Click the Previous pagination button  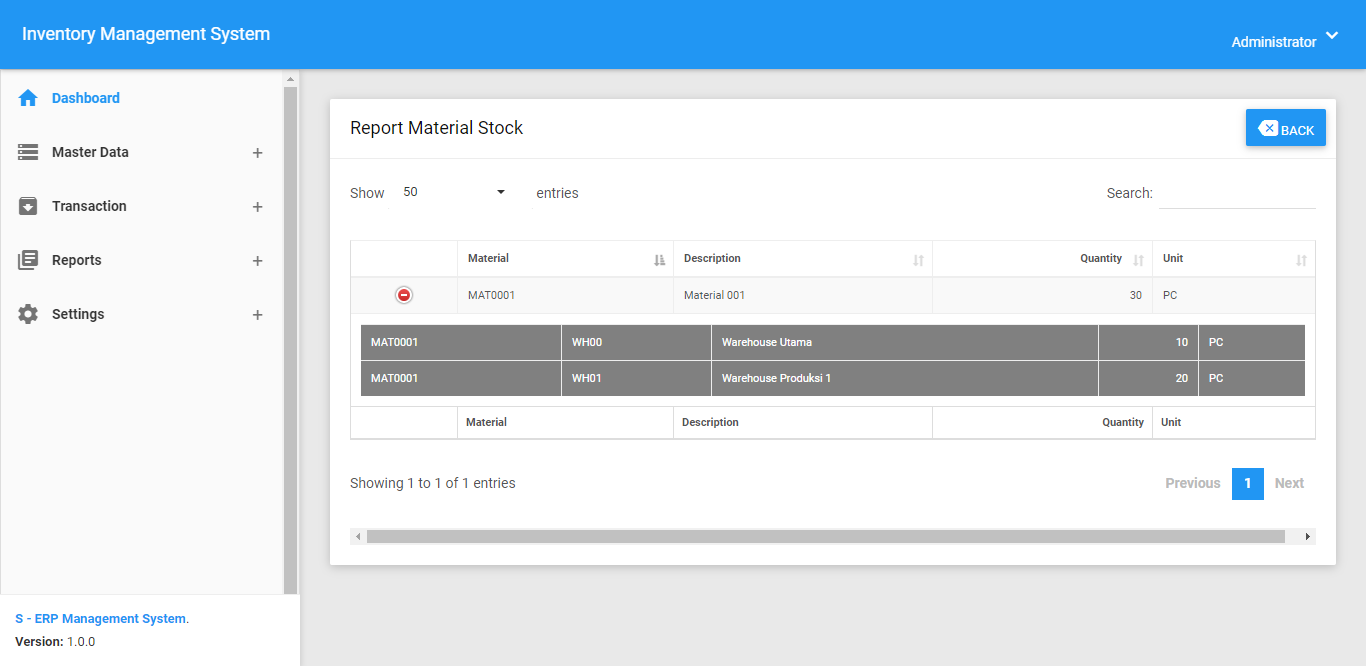(1192, 483)
